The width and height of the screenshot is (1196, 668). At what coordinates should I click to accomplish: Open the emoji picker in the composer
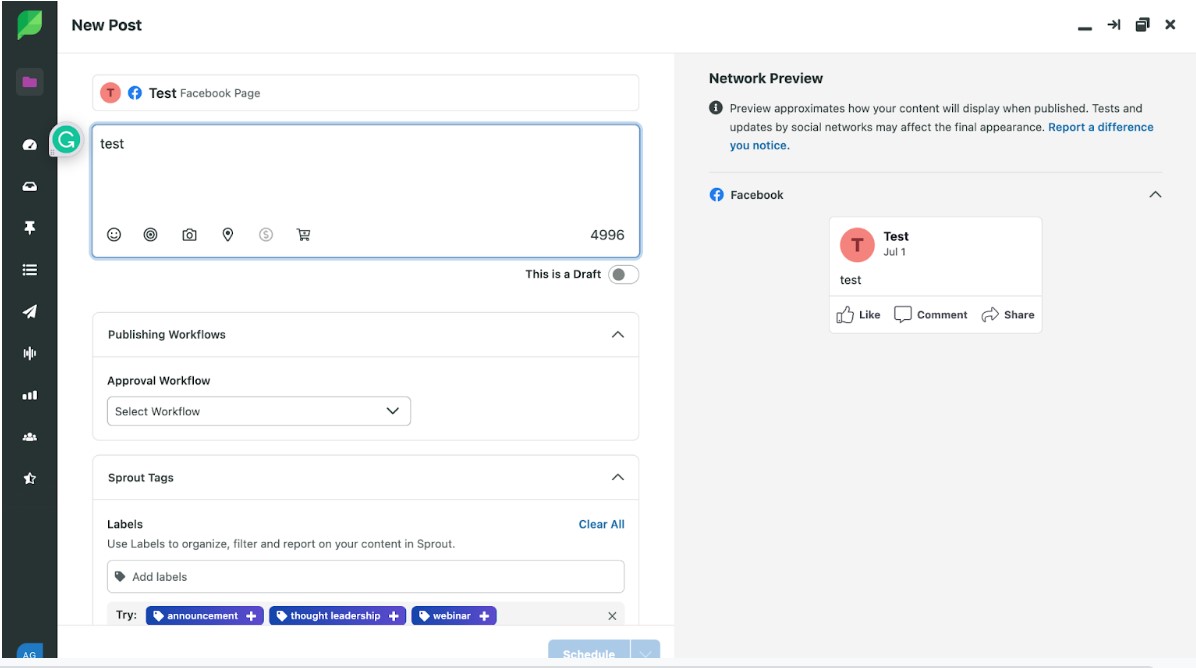click(114, 234)
